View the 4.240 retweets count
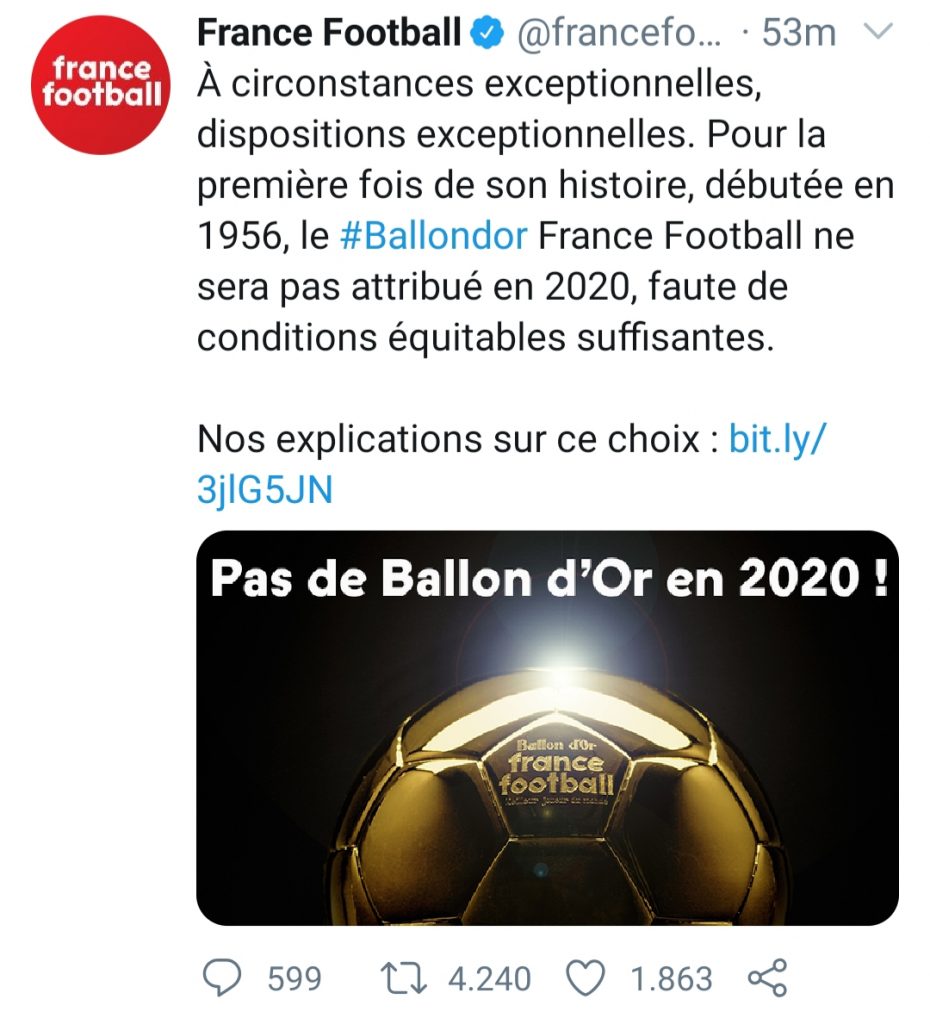Screen dimensions: 930x1024 489,978
